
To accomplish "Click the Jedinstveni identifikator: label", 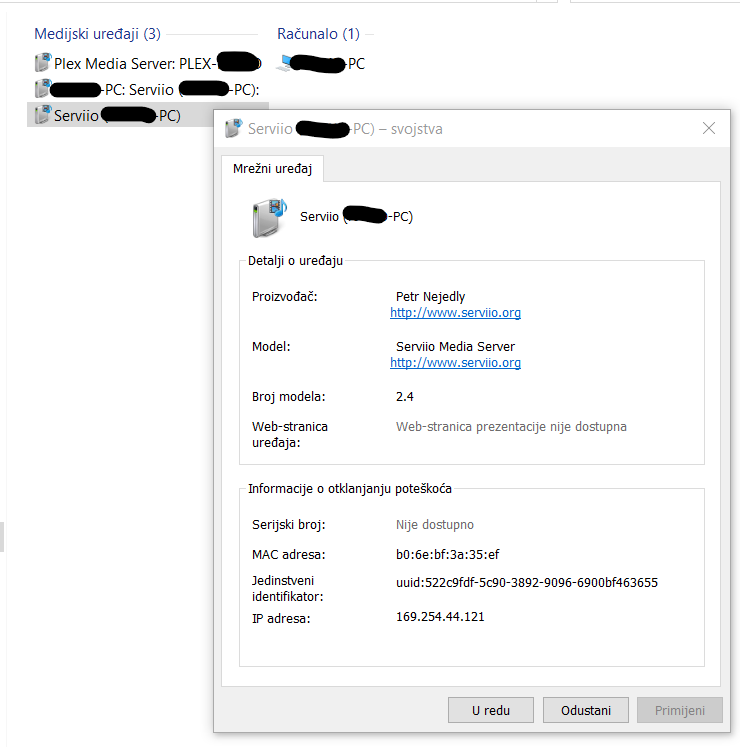I will coord(287,588).
